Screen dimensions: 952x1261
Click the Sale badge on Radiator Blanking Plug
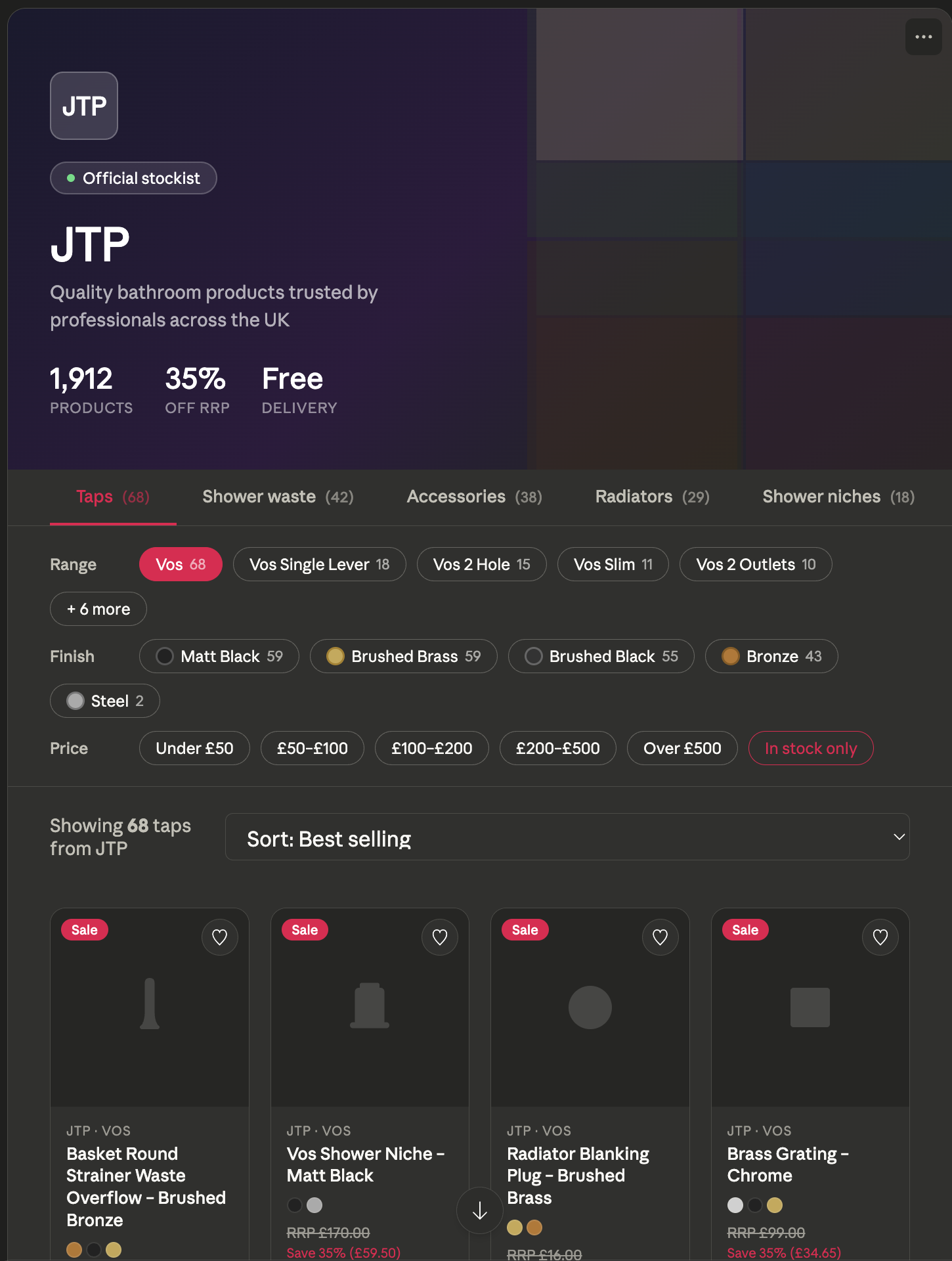[525, 930]
